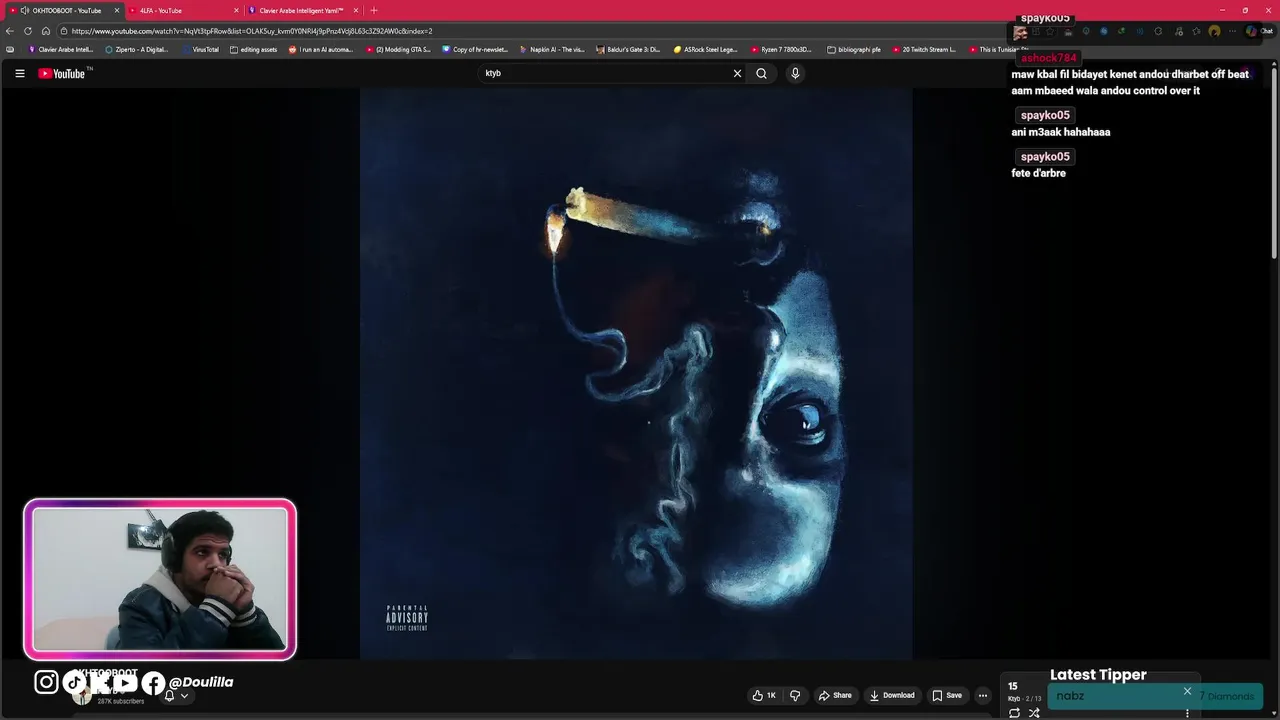
Task: Open the editing assets bookmark folder
Action: tap(254, 49)
